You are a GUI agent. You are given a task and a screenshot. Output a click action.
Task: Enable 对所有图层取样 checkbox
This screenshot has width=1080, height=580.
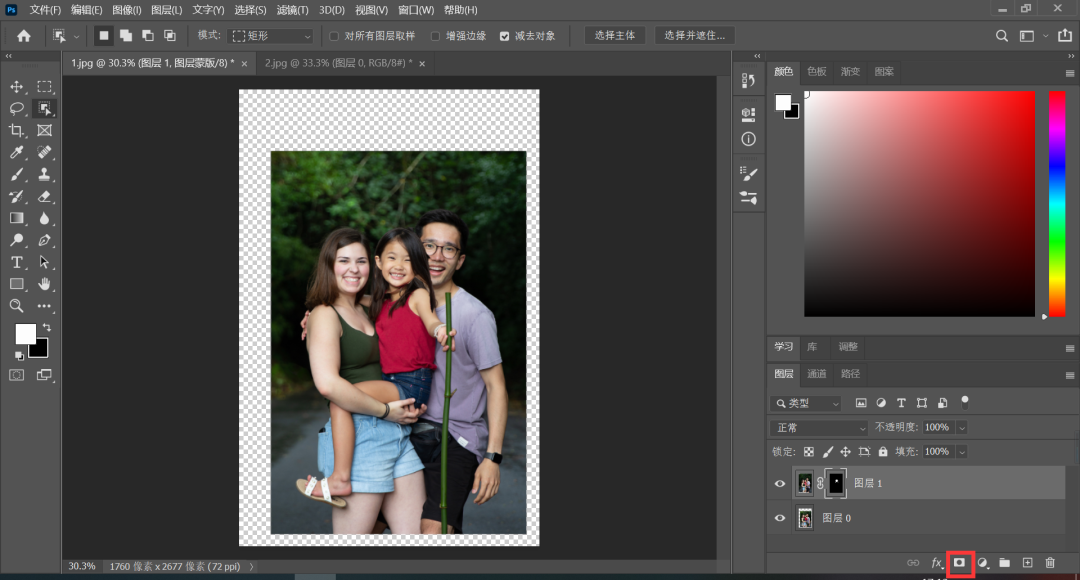(x=334, y=36)
